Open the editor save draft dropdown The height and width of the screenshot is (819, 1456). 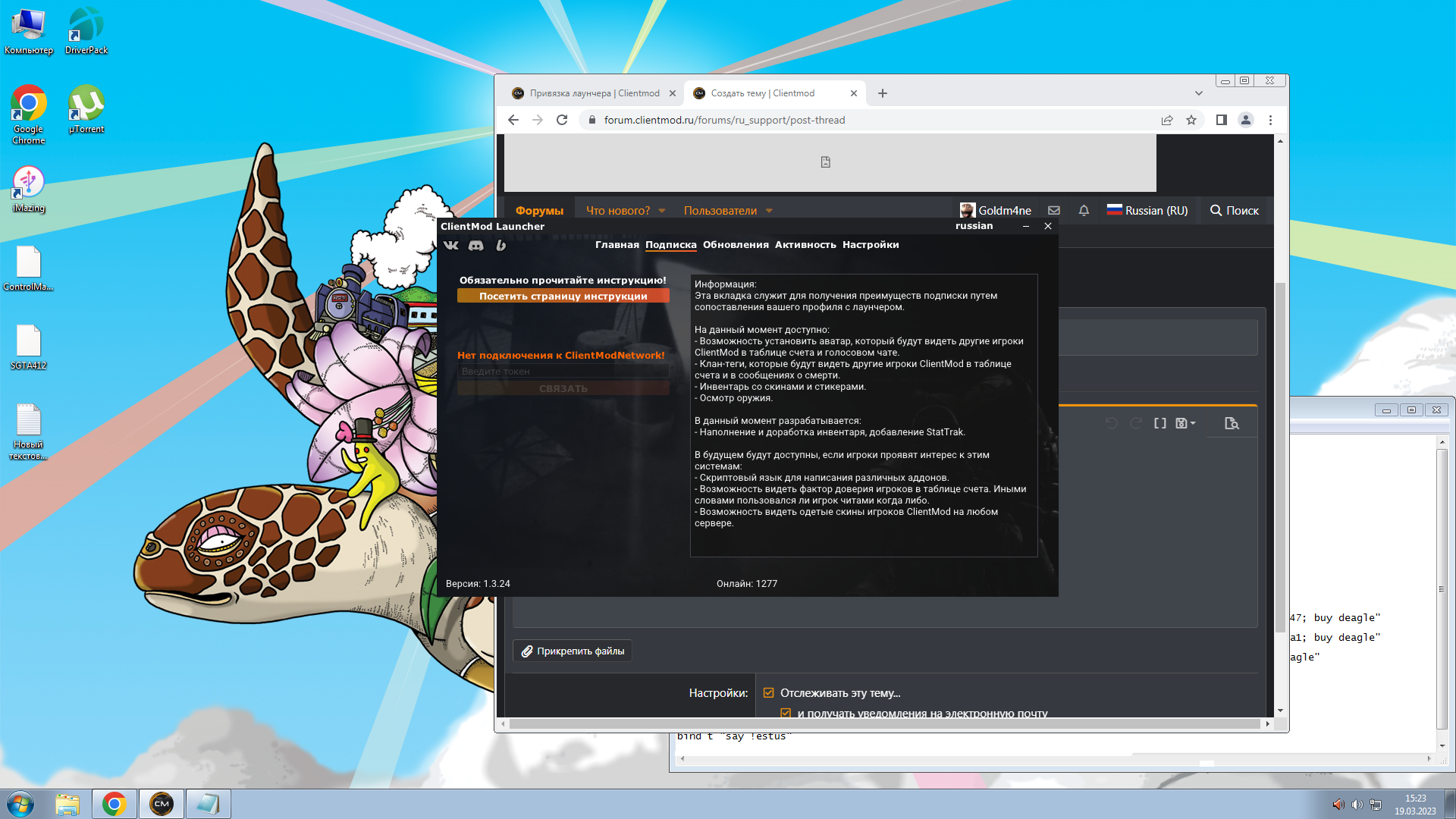1185,423
